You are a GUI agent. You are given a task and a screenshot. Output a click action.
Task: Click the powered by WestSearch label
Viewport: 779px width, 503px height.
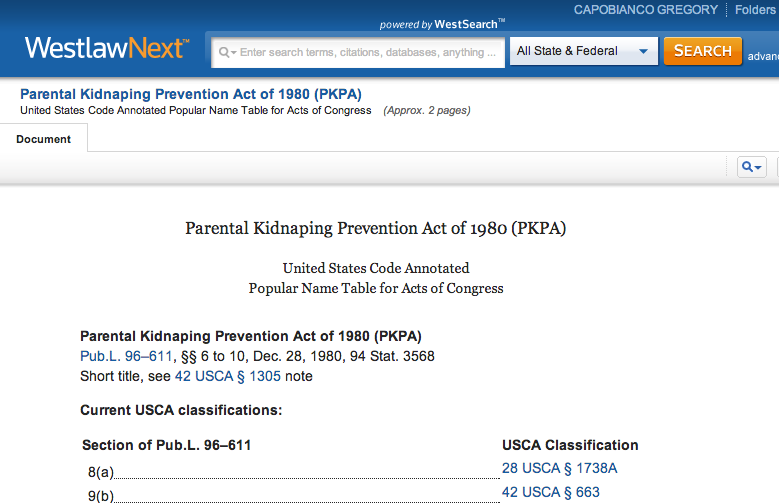click(x=442, y=24)
